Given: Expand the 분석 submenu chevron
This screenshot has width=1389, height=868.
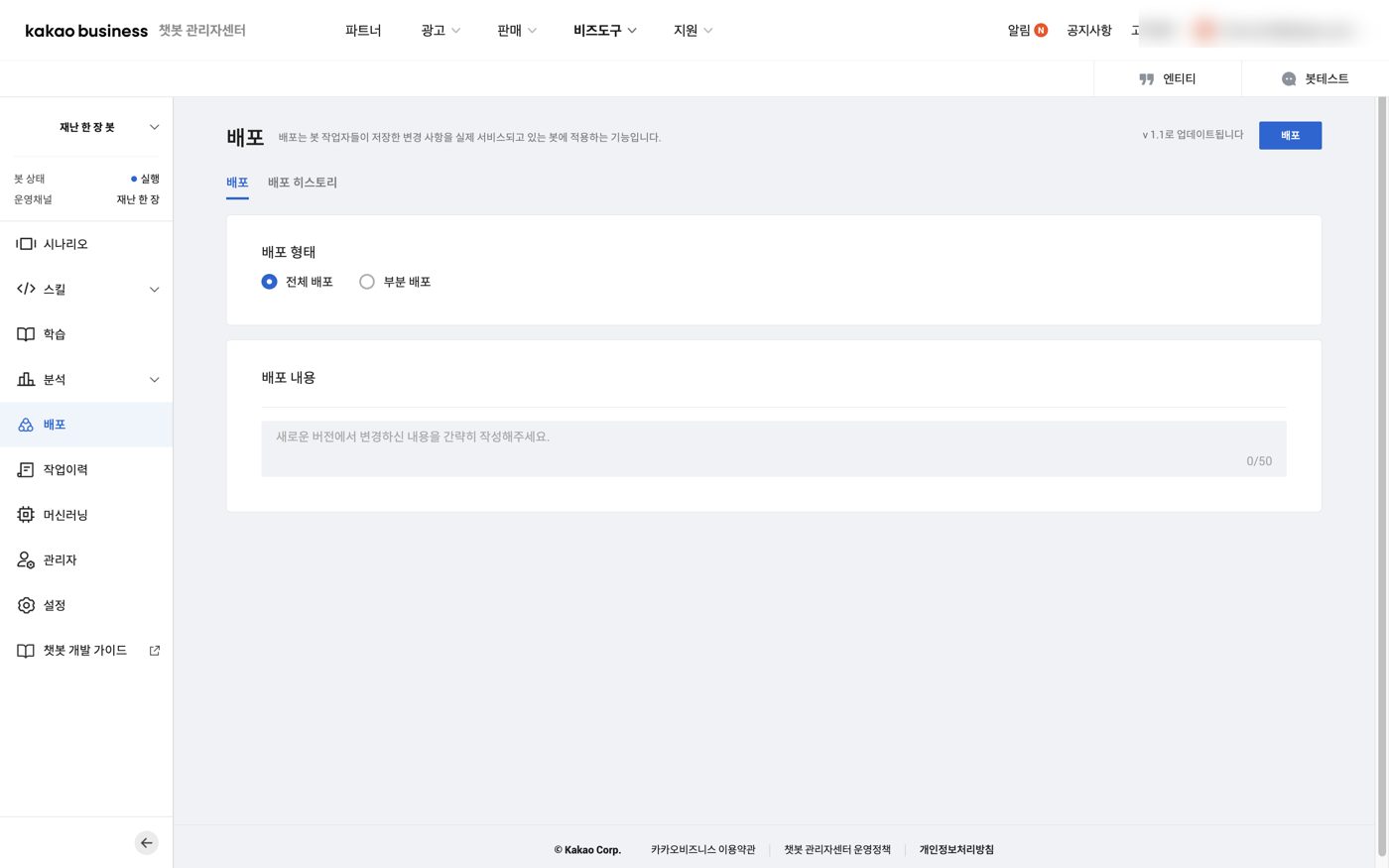Looking at the screenshot, I should tap(154, 380).
